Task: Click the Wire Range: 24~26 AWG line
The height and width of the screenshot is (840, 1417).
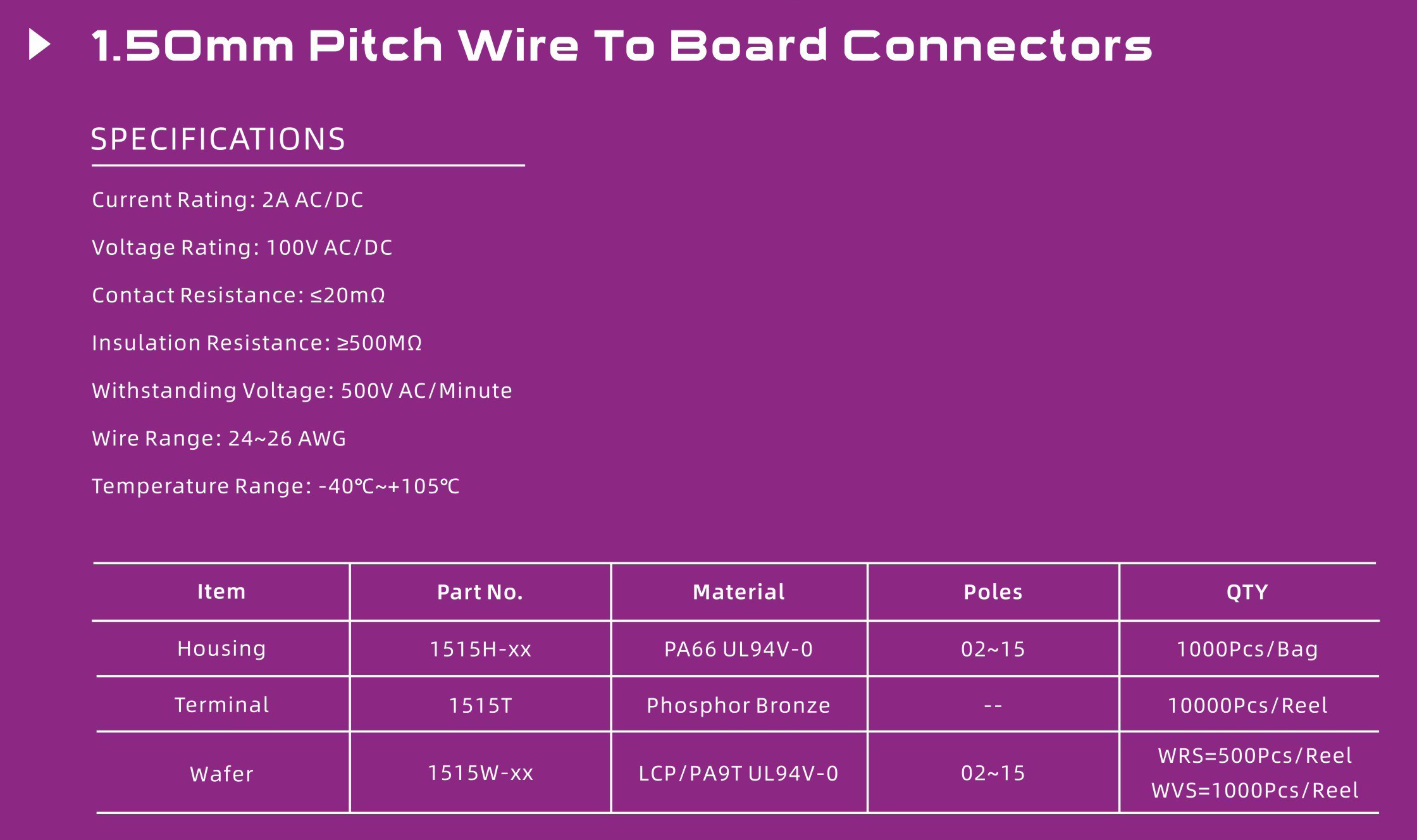Action: pos(220,438)
